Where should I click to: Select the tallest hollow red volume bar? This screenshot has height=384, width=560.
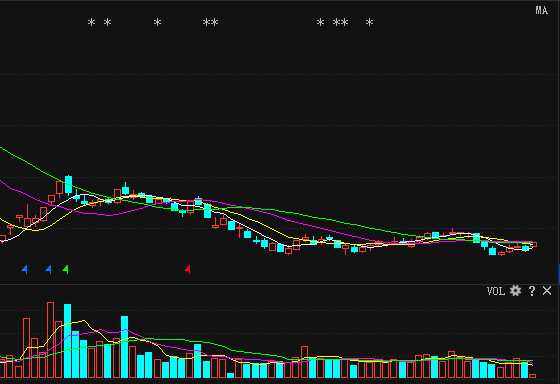click(50, 340)
